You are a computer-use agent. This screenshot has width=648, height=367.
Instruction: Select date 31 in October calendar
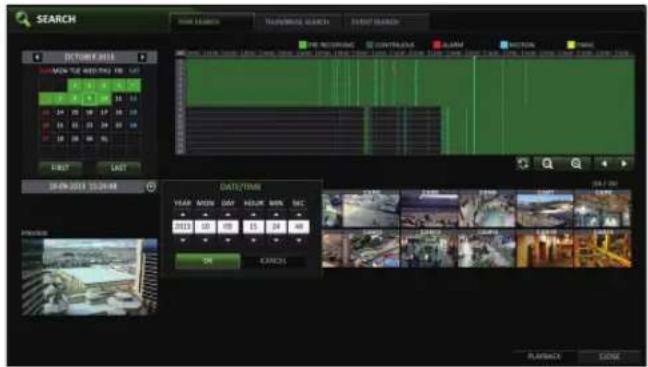coord(105,139)
